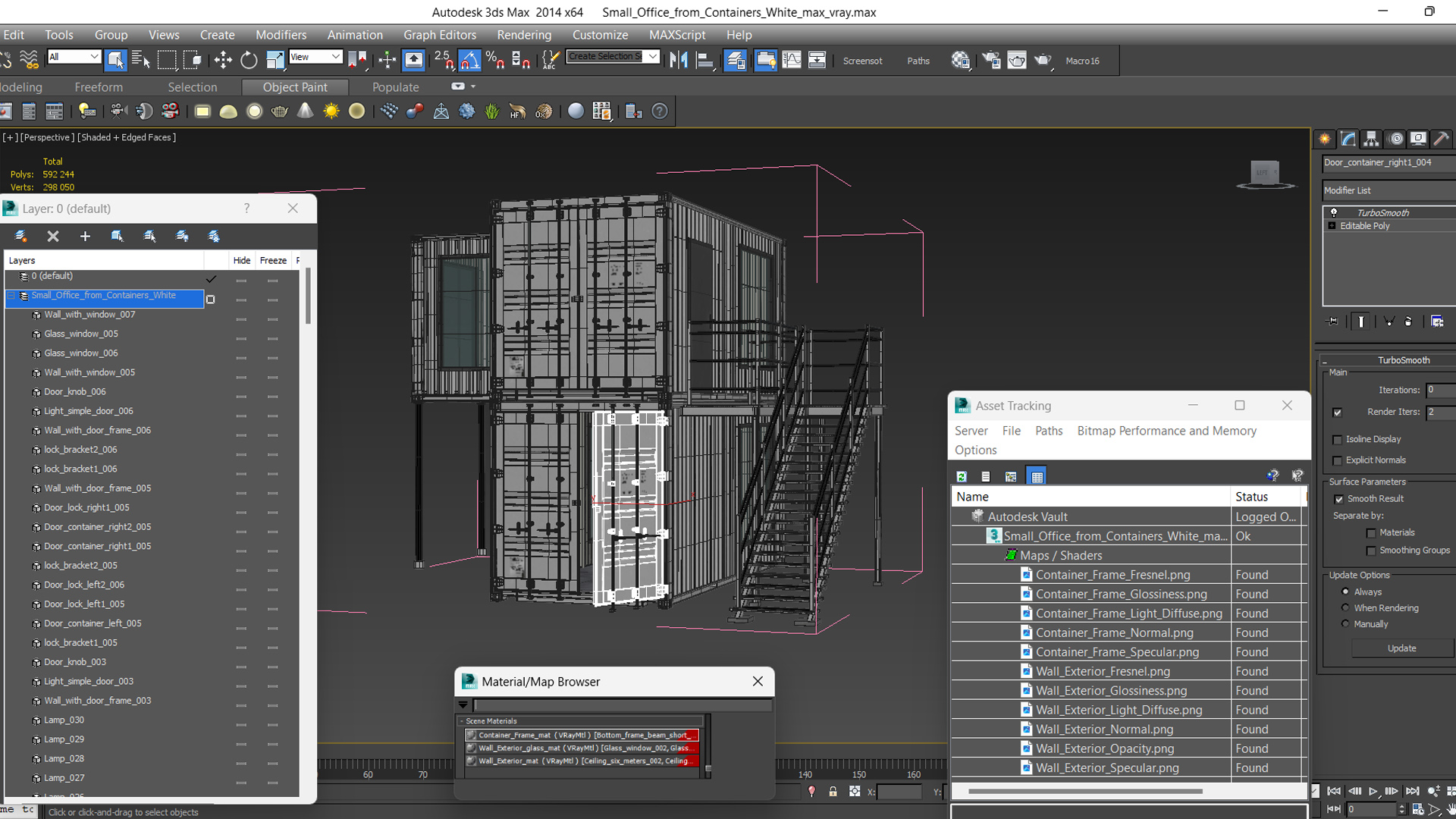
Task: Select the Select Object tool
Action: 115,59
